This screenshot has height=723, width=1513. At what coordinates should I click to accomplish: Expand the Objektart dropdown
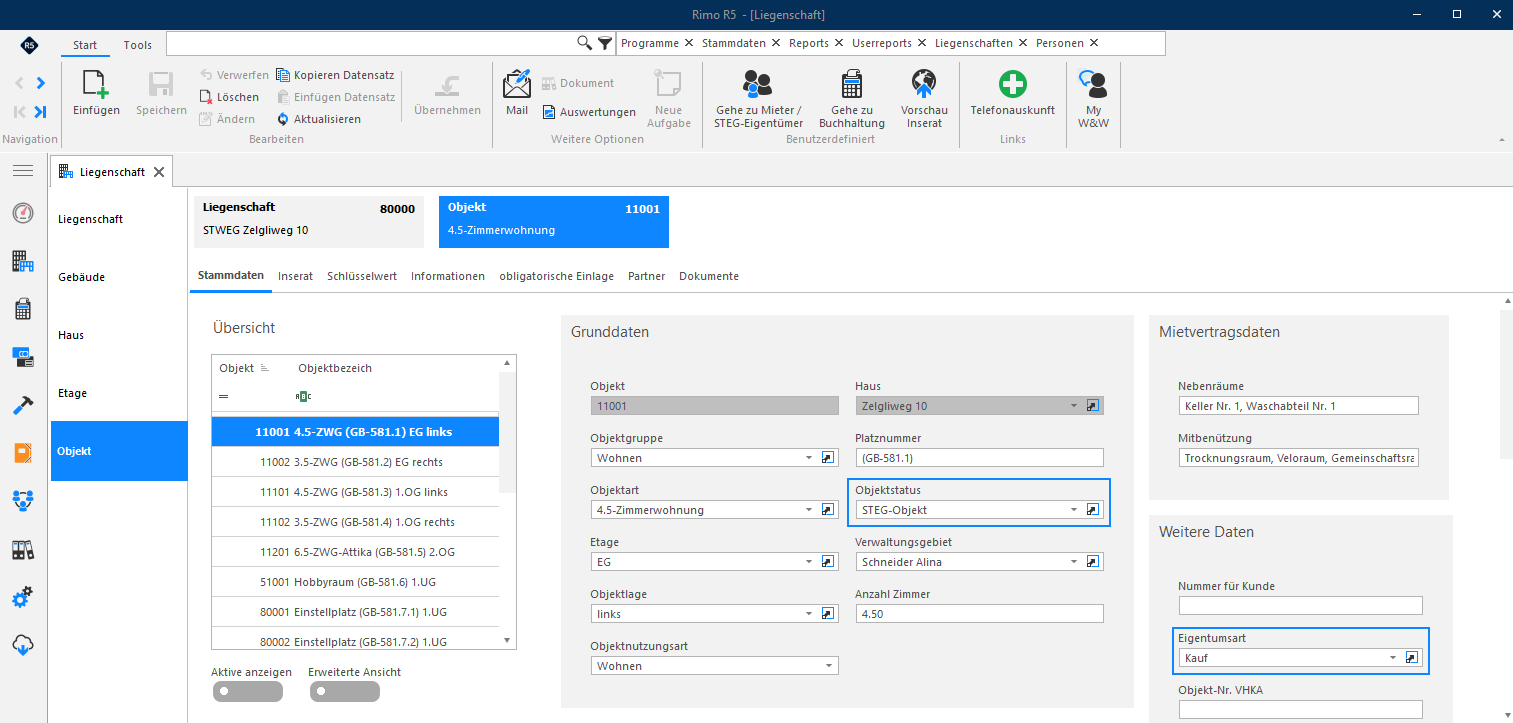809,510
